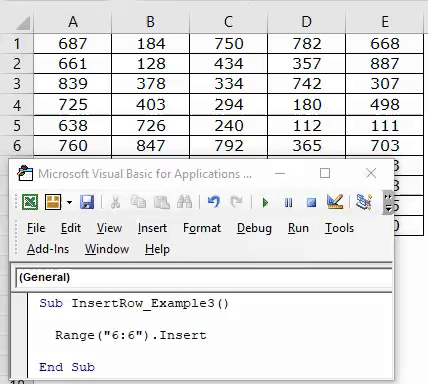Viewport: 428px width, 384px height.
Task: Click cell containing 240
Action: pos(229,126)
